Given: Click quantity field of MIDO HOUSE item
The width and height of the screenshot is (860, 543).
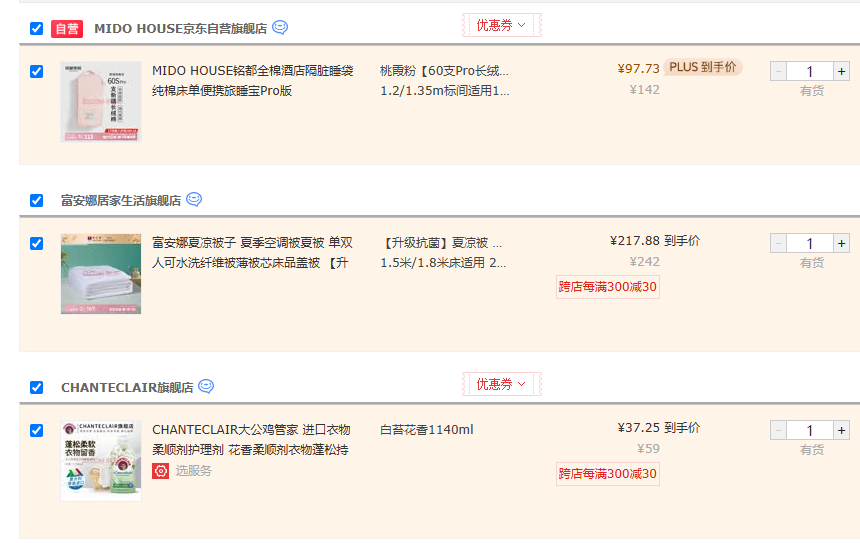Looking at the screenshot, I should [810, 71].
